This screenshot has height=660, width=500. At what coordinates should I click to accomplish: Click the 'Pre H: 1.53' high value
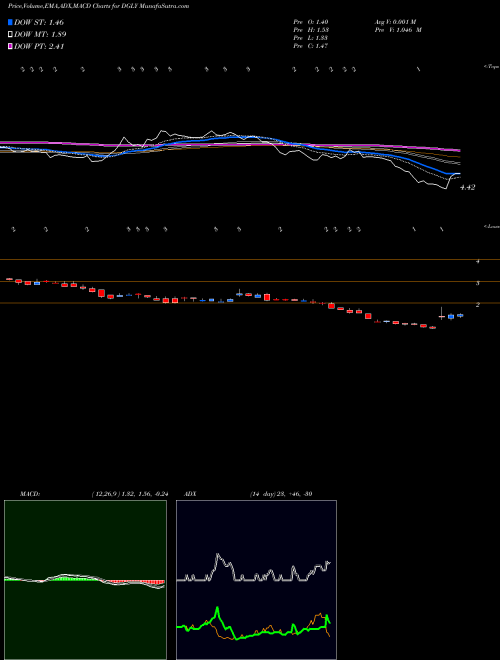(311, 30)
